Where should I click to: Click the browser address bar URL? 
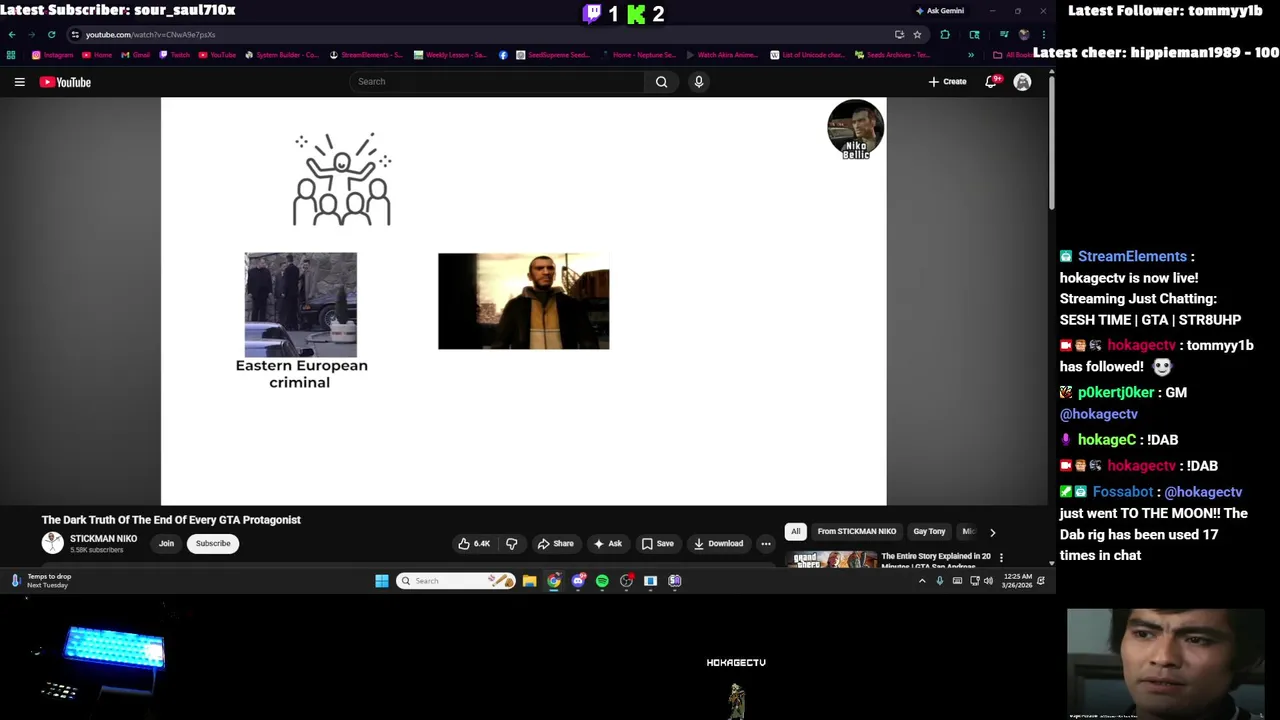coord(150,35)
